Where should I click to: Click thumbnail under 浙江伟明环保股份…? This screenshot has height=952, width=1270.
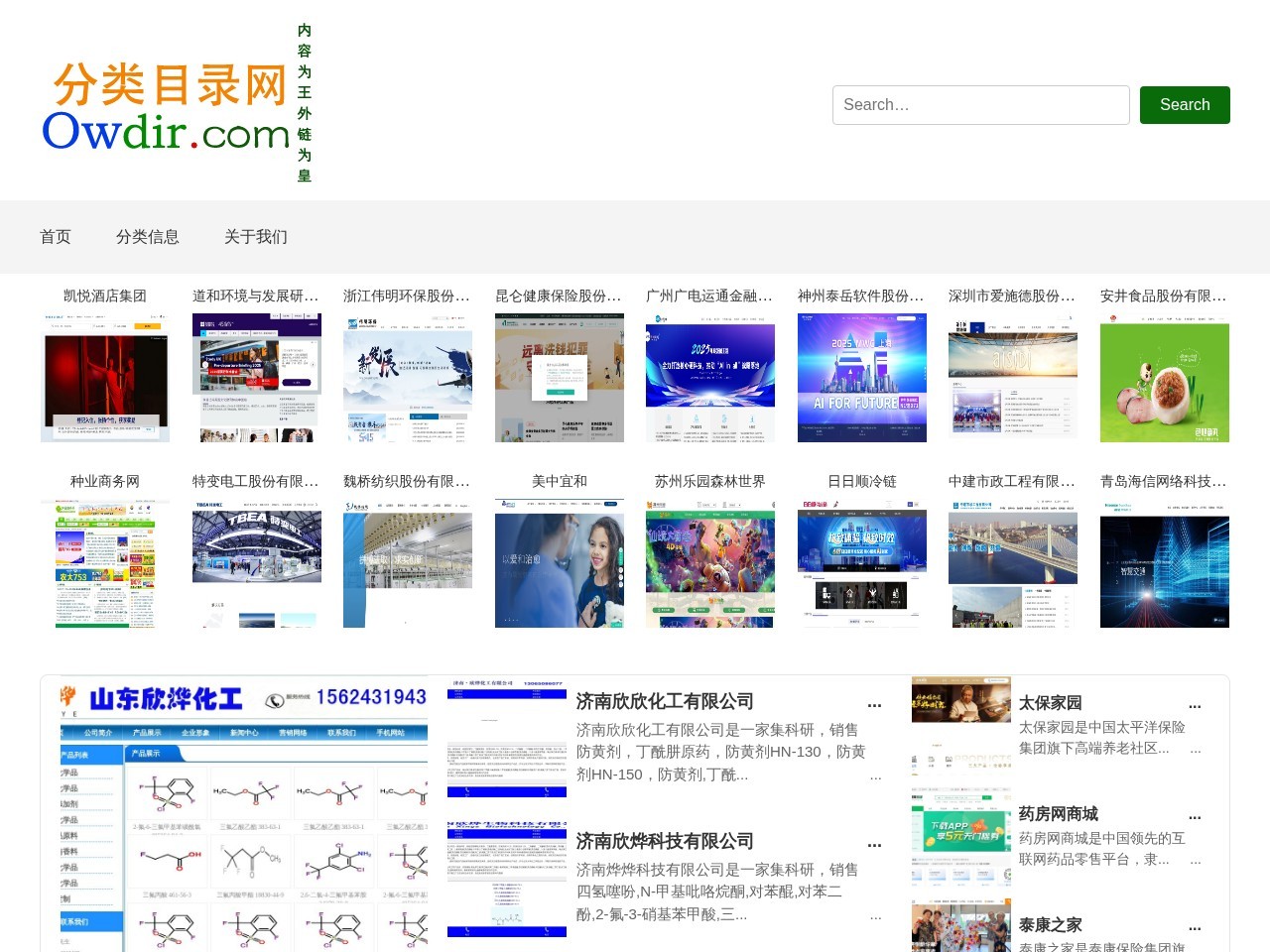coord(408,378)
